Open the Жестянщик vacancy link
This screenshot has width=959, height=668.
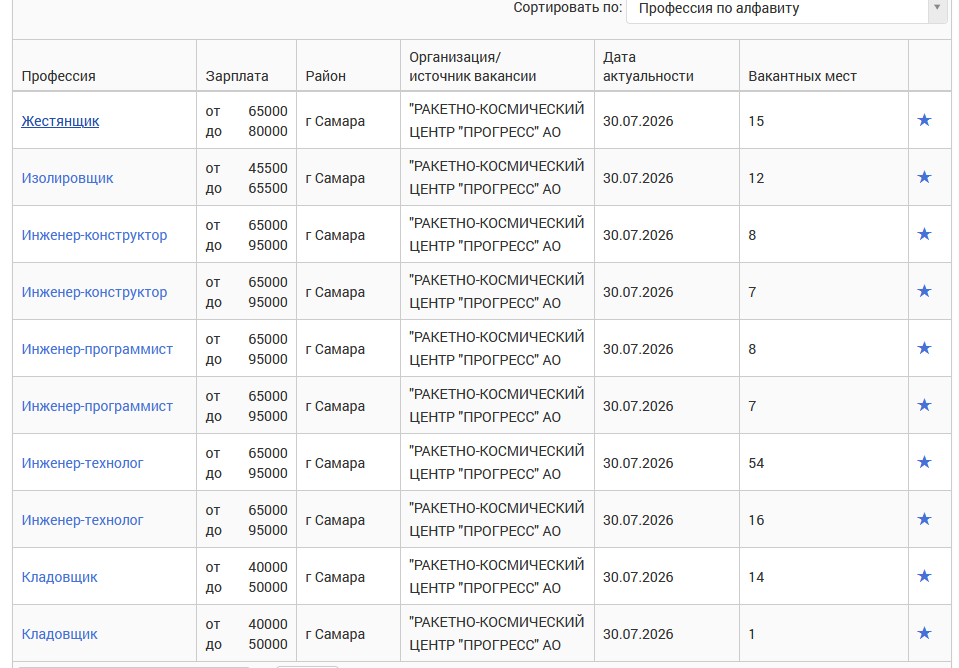pos(60,121)
